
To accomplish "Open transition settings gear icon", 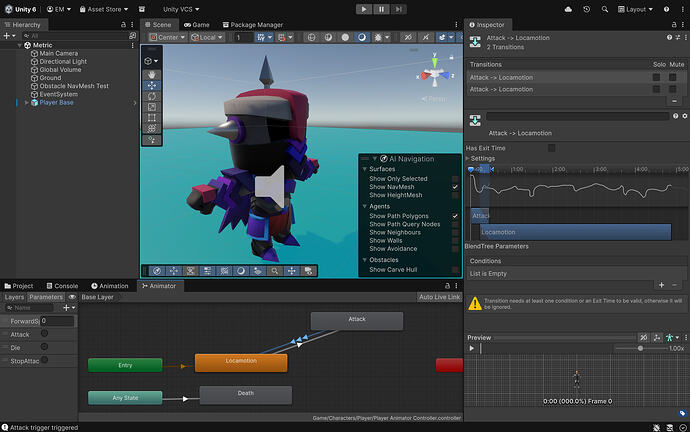I will (x=685, y=116).
